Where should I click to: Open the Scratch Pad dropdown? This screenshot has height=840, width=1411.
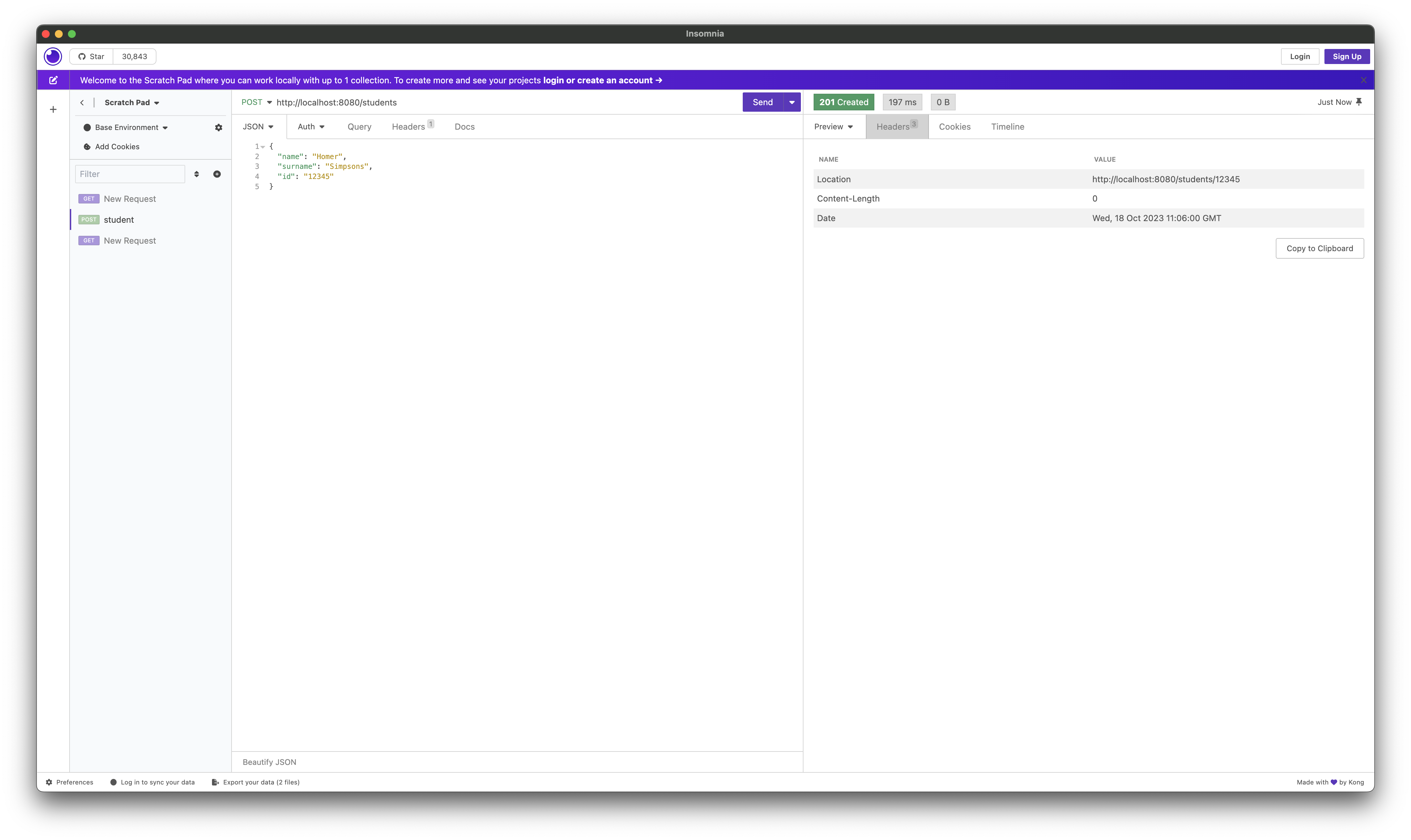pos(132,103)
